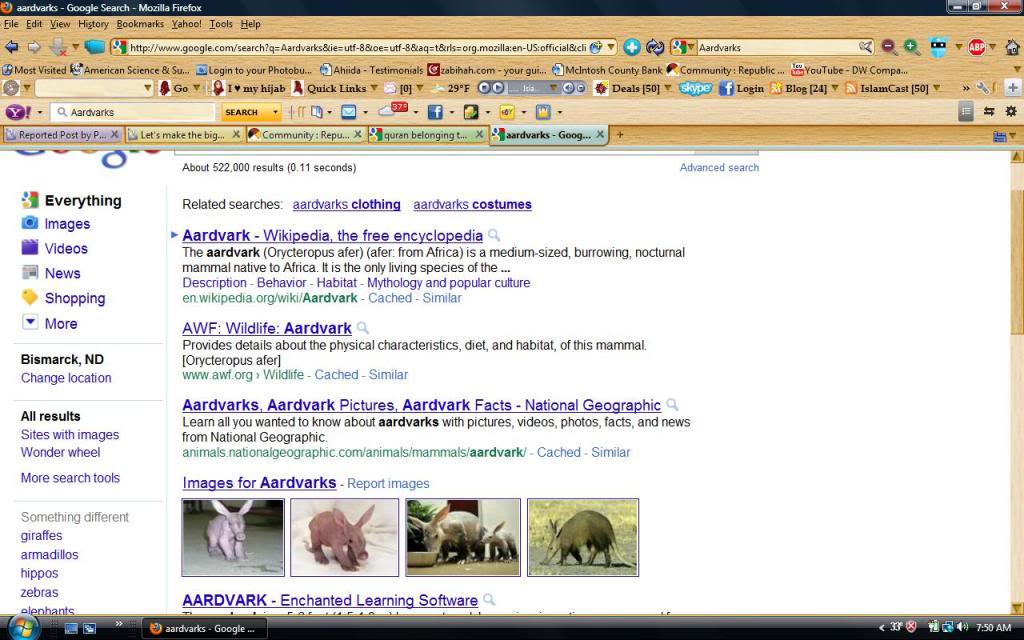Expand the Deals [50] dropdown

coord(667,88)
